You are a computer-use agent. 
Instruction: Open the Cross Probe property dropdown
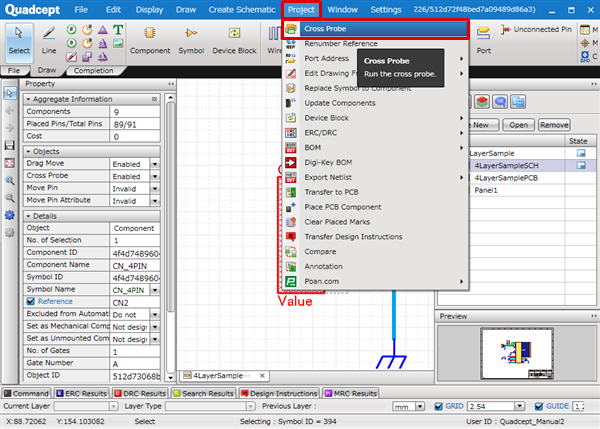click(155, 176)
